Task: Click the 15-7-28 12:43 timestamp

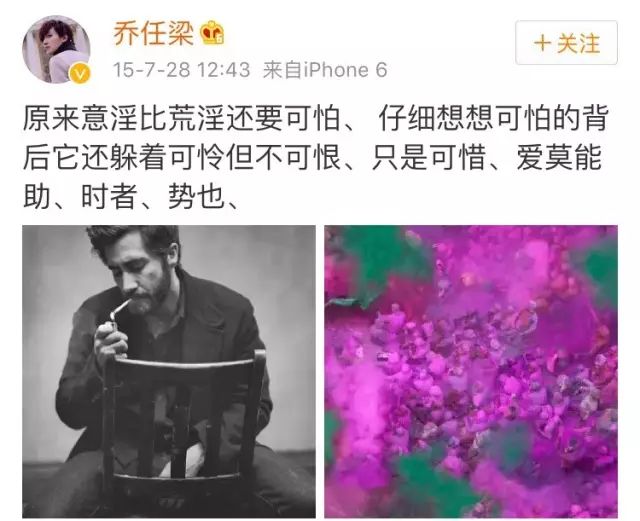Action: click(x=181, y=70)
